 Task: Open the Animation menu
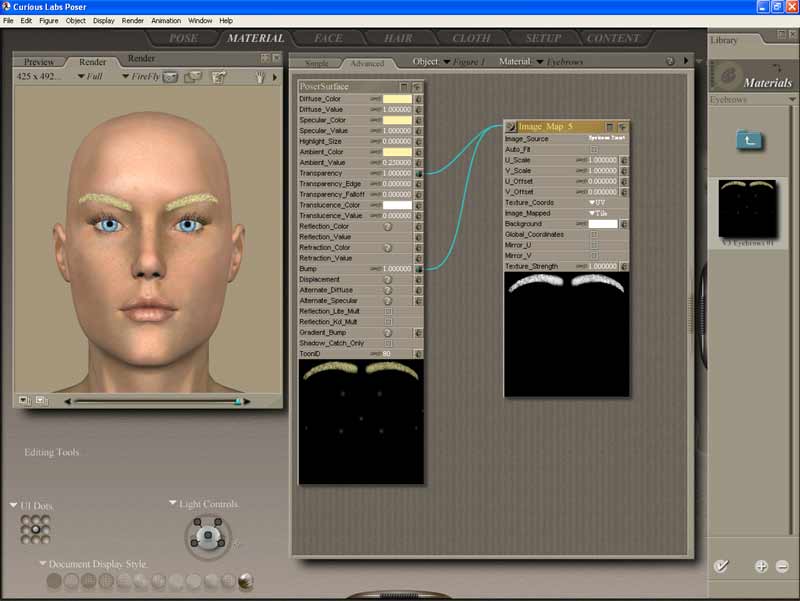pos(166,20)
